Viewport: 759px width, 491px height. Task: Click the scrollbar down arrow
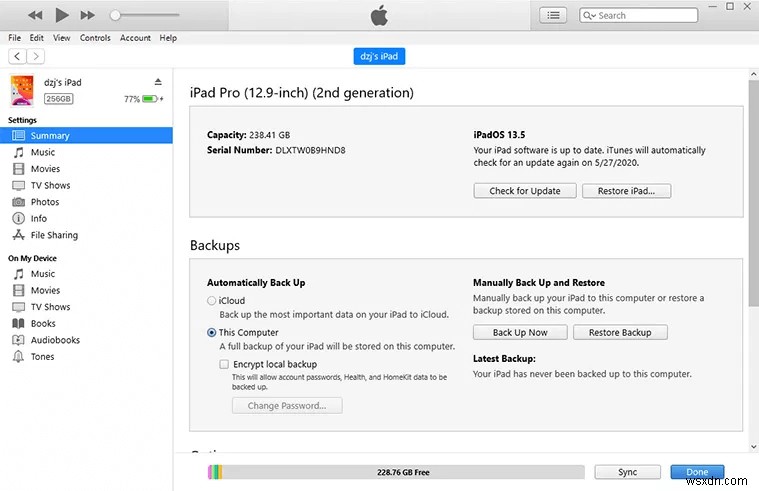point(753,446)
